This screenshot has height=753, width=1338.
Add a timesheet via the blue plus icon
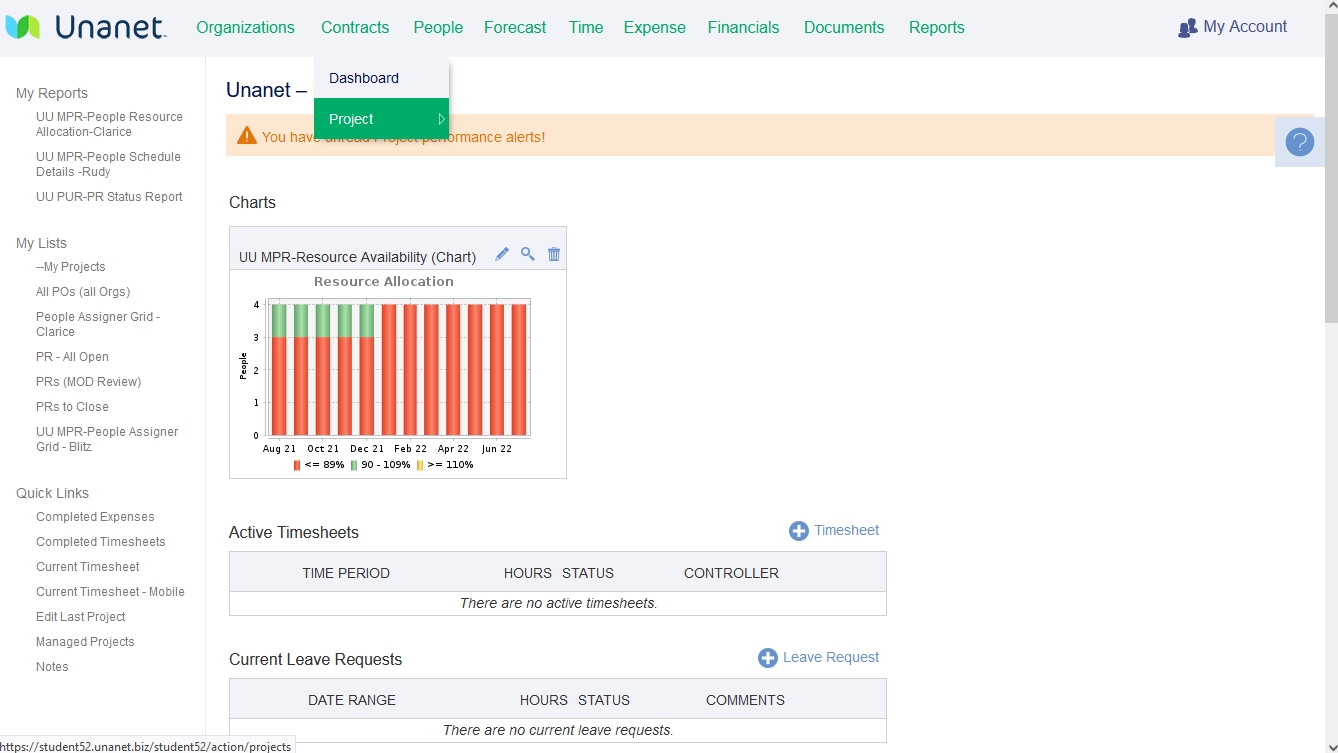coord(798,530)
